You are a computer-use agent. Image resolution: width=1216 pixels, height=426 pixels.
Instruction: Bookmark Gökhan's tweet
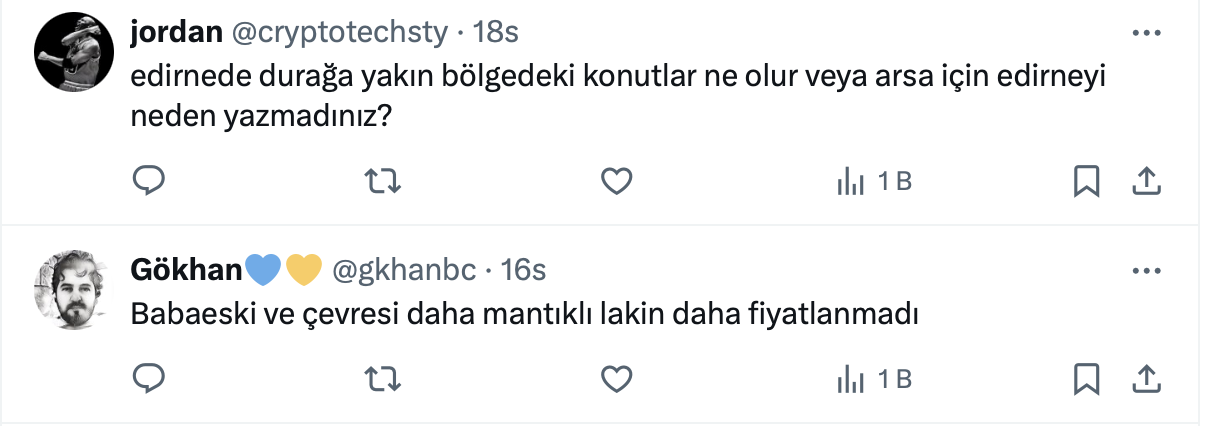pyautogui.click(x=1086, y=378)
